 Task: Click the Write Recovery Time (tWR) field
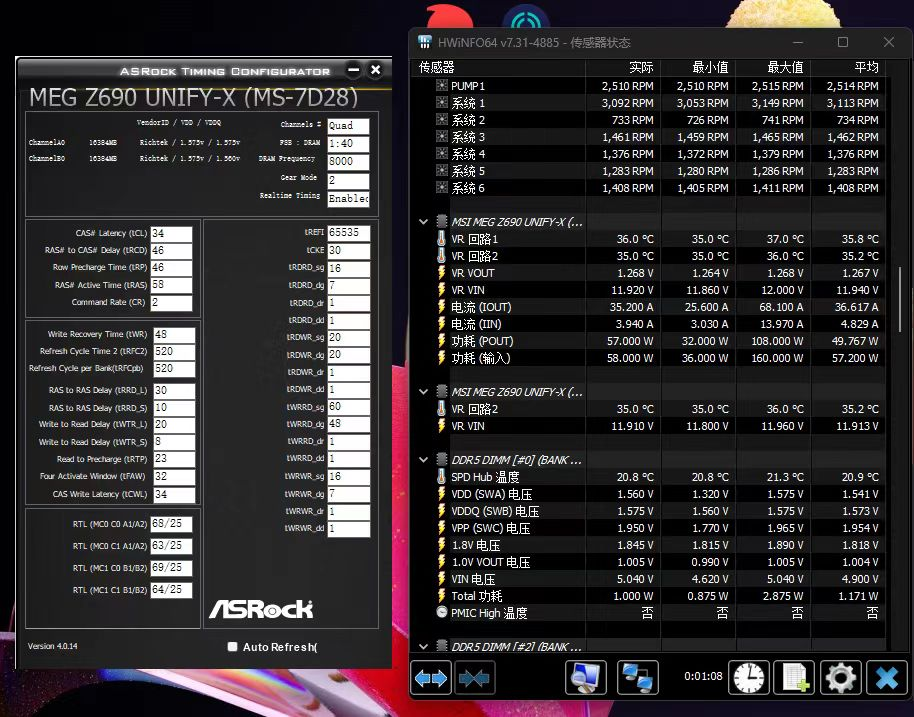[x=174, y=335]
